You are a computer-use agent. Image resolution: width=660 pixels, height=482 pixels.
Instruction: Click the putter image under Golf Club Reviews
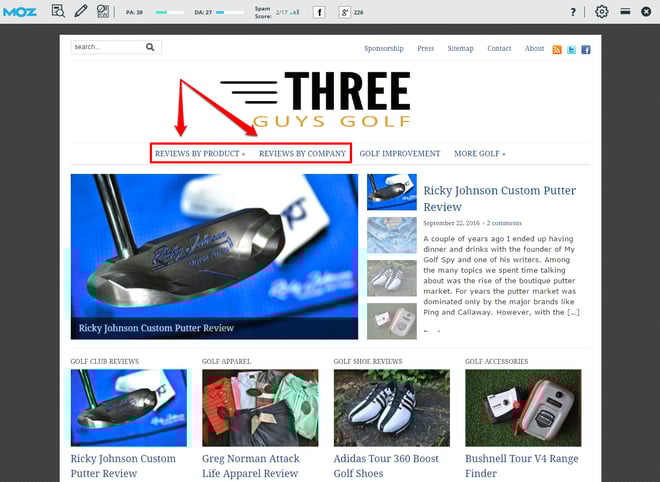pyautogui.click(x=129, y=408)
